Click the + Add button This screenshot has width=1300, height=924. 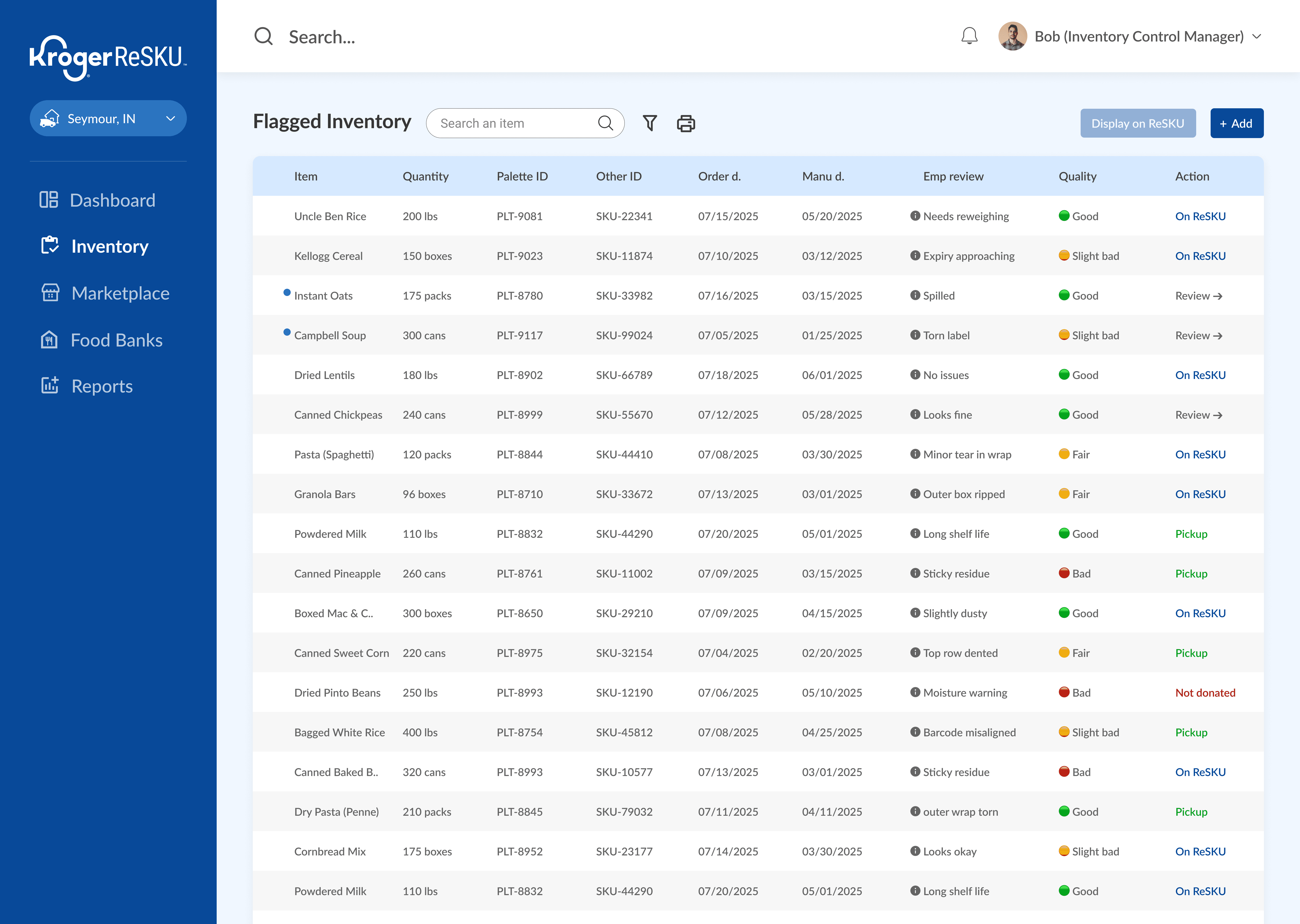click(1236, 123)
